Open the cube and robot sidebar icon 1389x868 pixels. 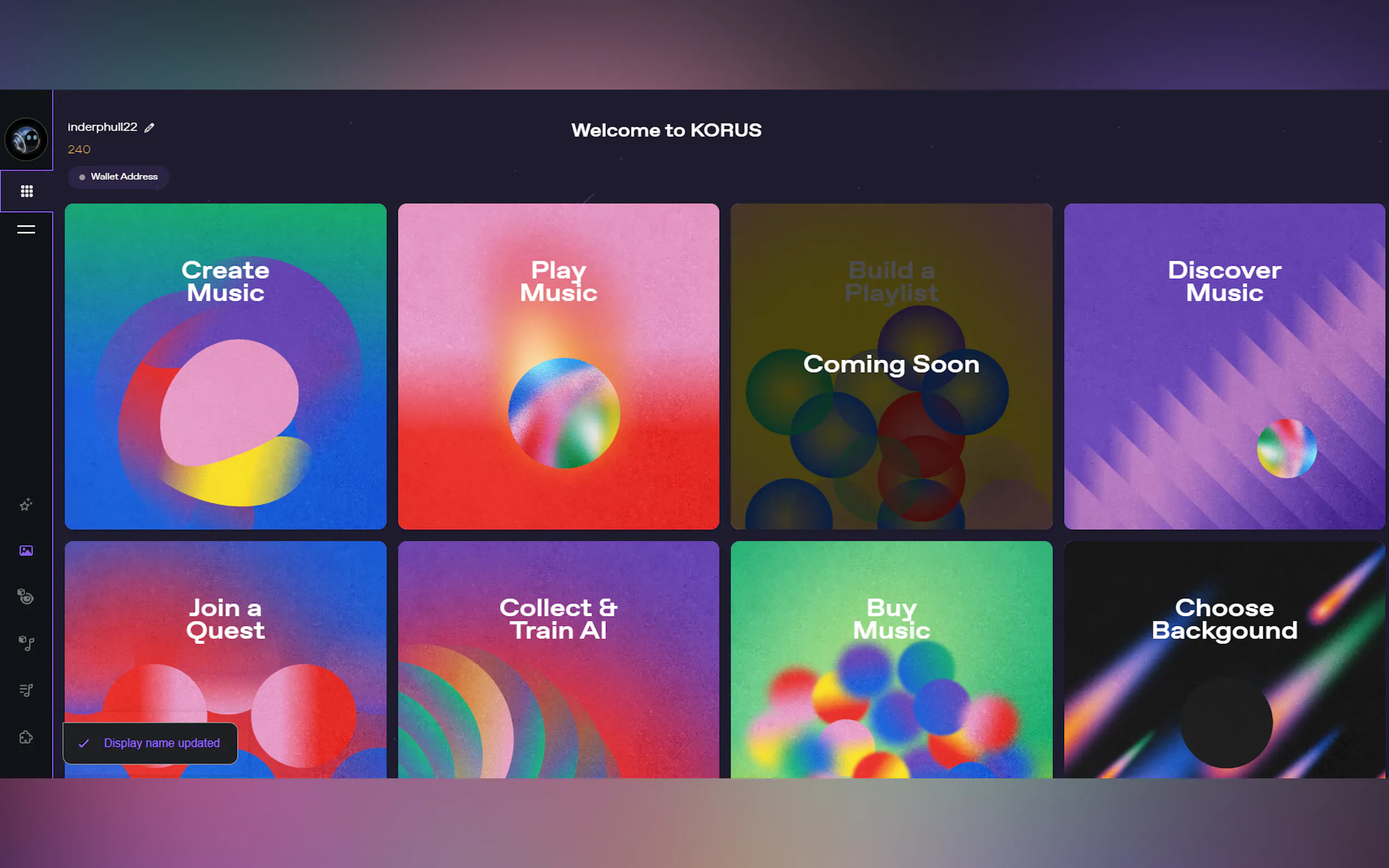coord(26,596)
